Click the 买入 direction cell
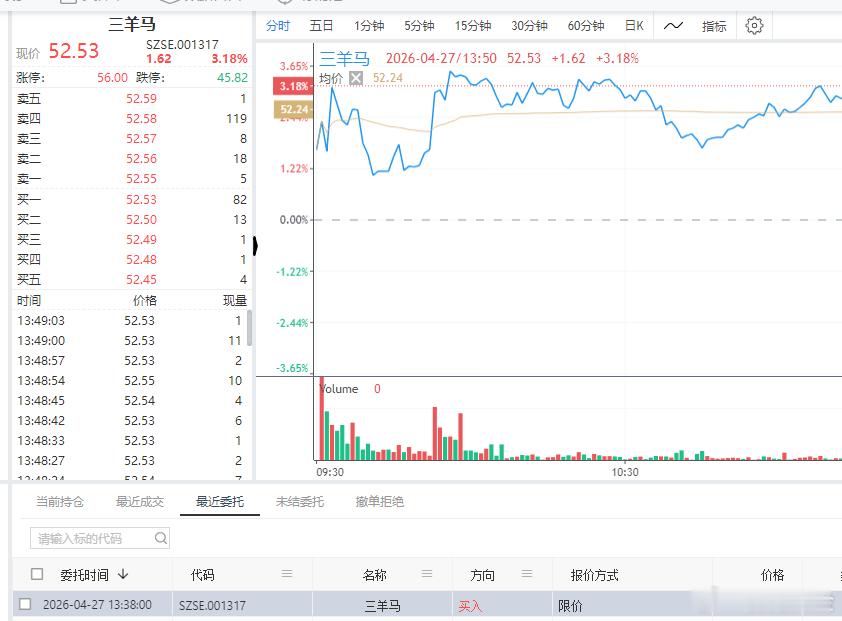The width and height of the screenshot is (842, 621). click(470, 606)
